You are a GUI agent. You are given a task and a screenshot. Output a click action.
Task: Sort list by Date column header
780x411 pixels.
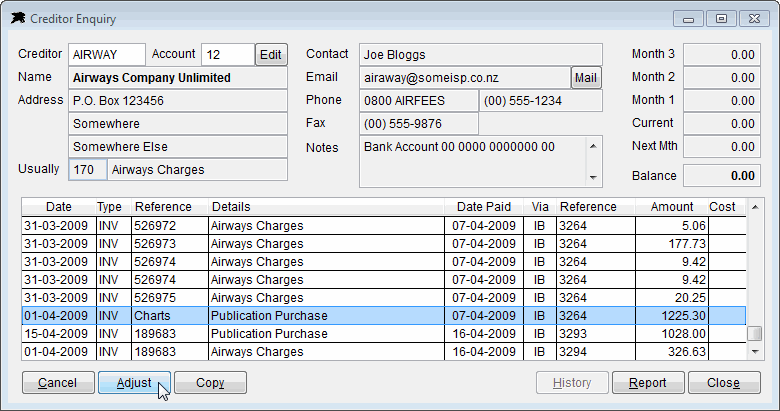point(59,207)
